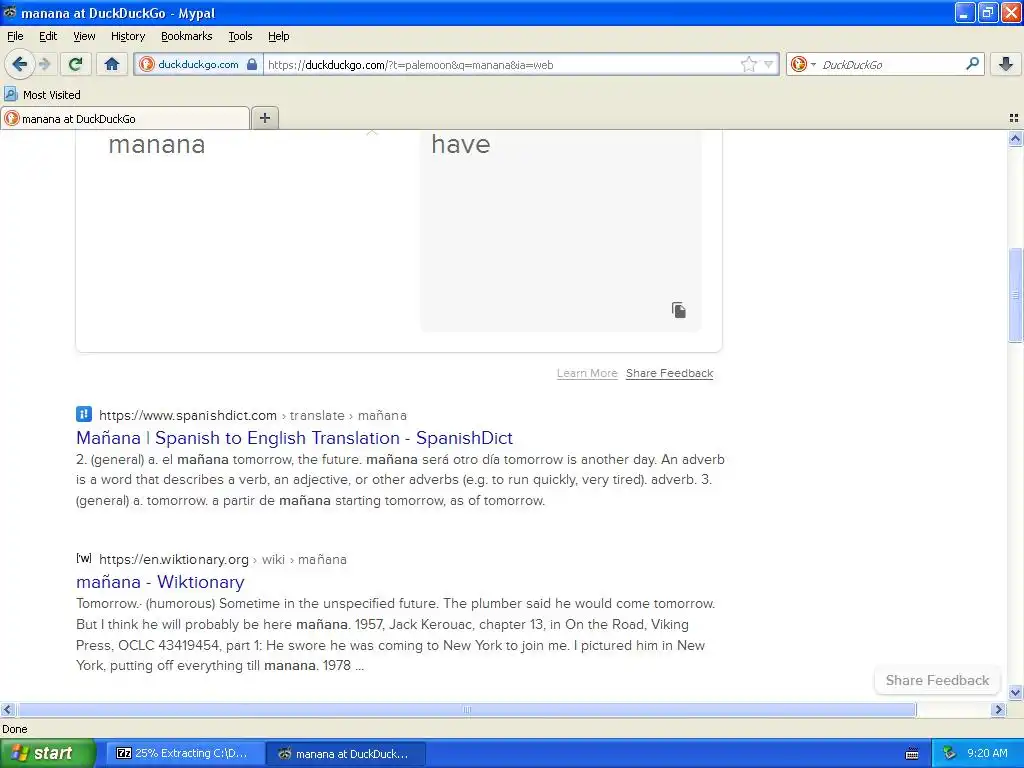Open the View menu
This screenshot has height=768, width=1024.
84,36
